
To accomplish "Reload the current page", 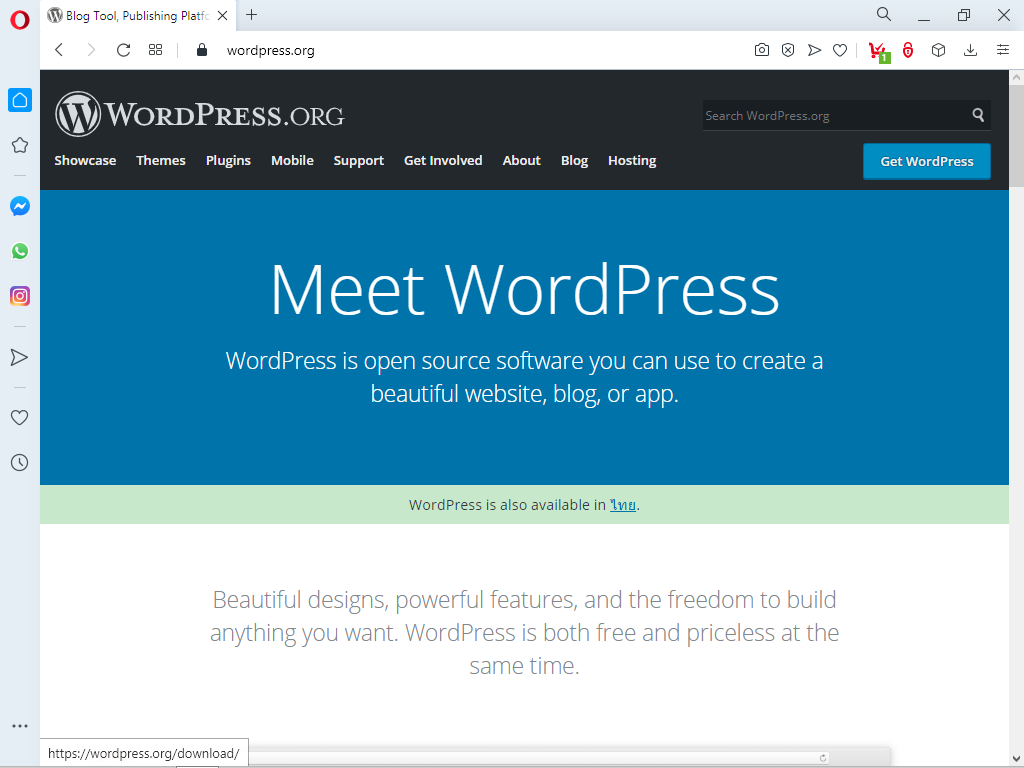I will 123,50.
